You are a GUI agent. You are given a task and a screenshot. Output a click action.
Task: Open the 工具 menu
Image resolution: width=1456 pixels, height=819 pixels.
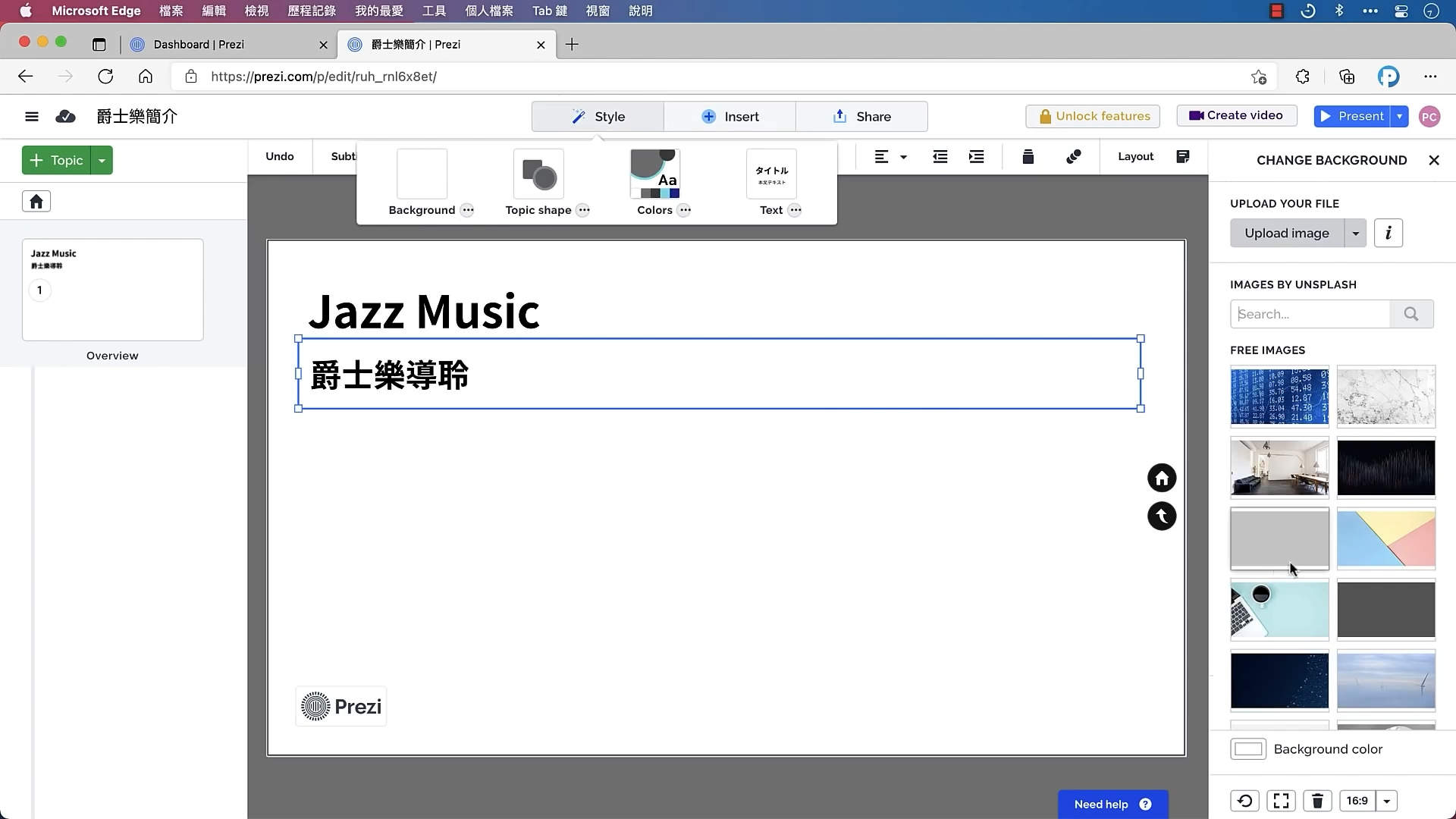433,11
